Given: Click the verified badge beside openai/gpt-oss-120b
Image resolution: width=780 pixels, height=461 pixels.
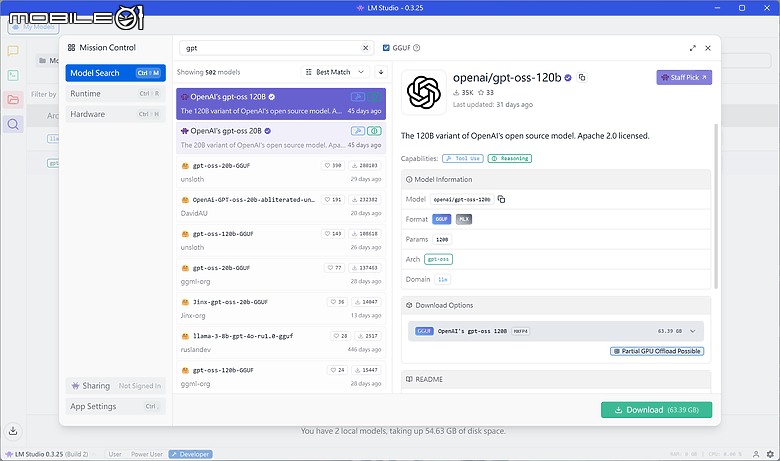Looking at the screenshot, I should click(568, 78).
